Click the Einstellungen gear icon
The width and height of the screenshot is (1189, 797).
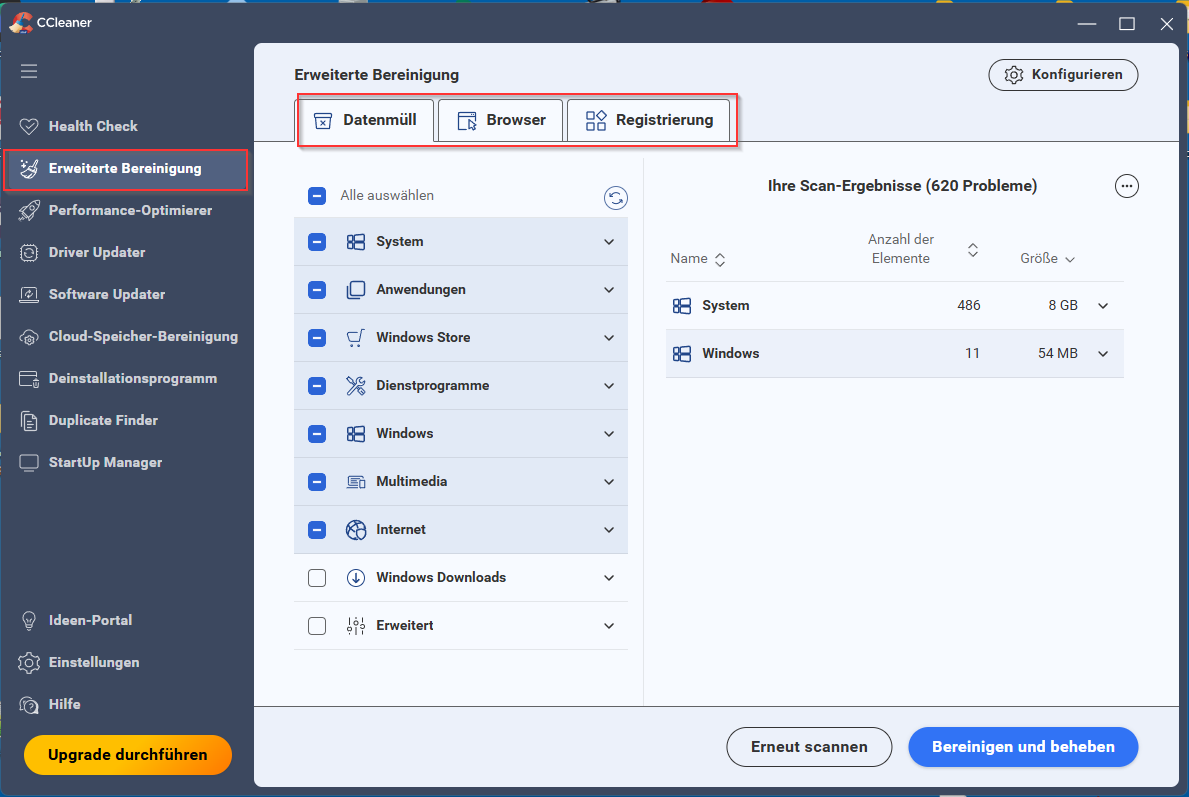pyautogui.click(x=29, y=663)
